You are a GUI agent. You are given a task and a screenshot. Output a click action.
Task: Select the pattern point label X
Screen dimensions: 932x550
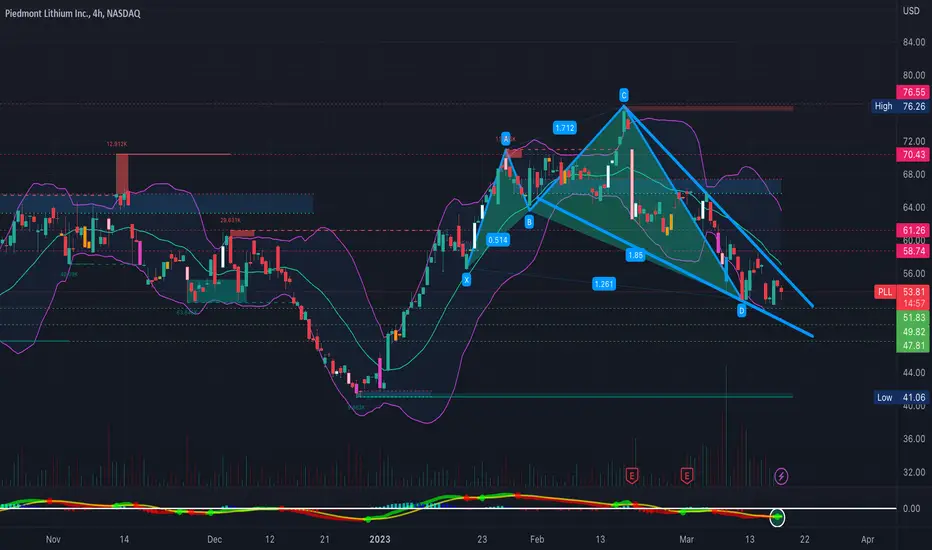pos(467,279)
